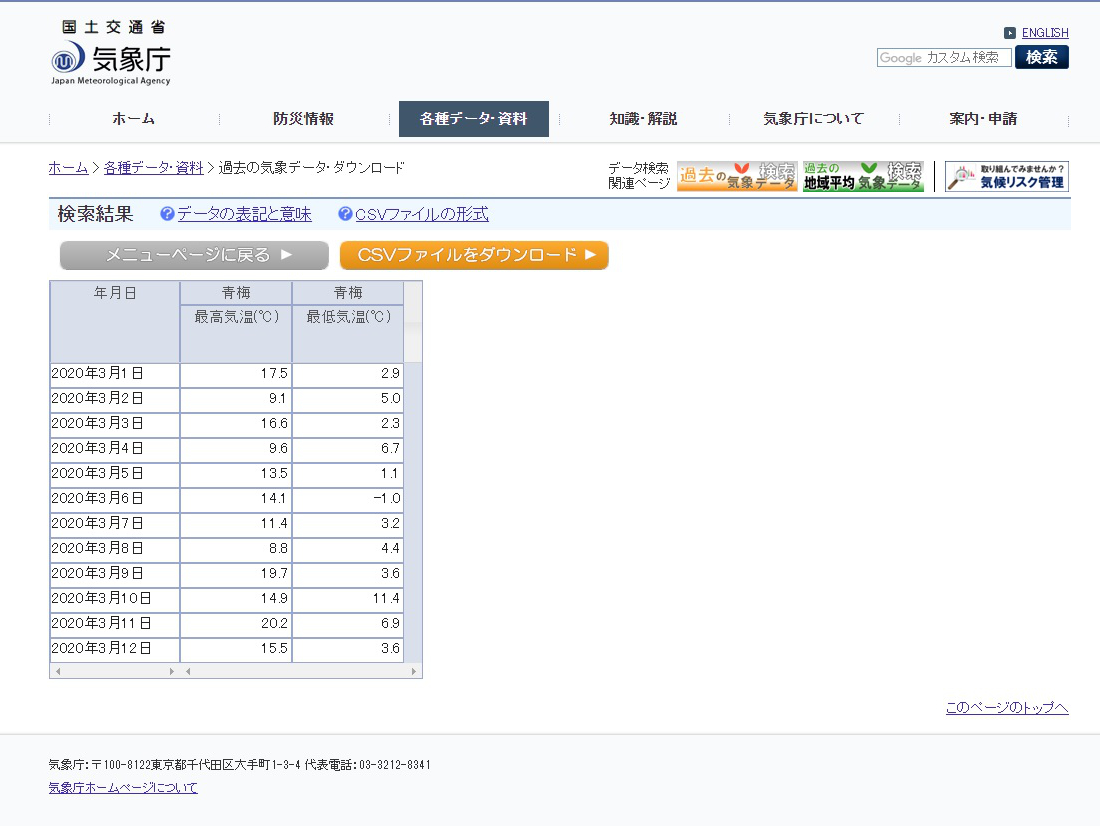
Task: Select the 各種データ・資料 navigation tab
Action: coord(474,119)
